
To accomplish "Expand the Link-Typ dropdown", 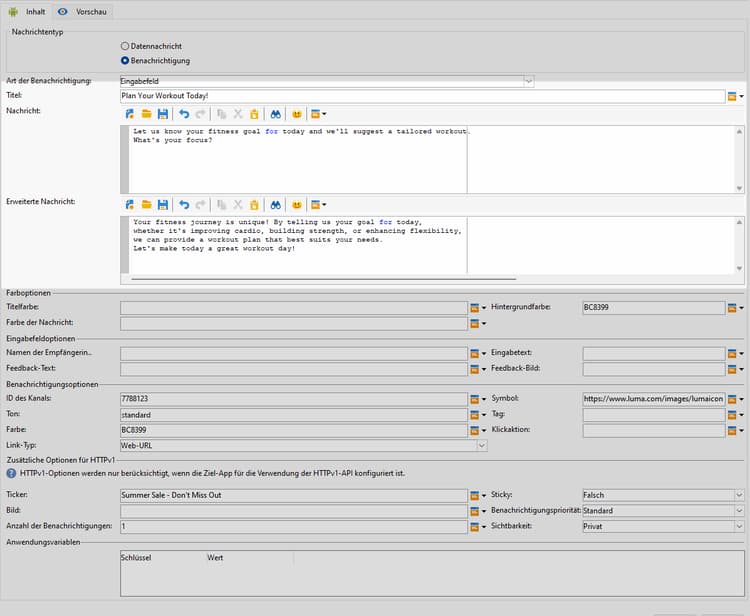I will click(x=482, y=446).
